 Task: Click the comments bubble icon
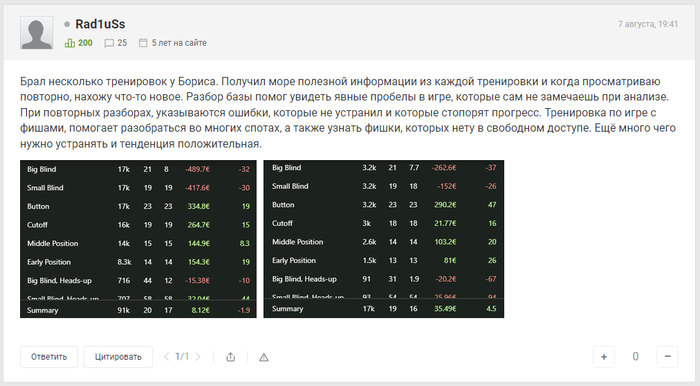pyautogui.click(x=109, y=43)
